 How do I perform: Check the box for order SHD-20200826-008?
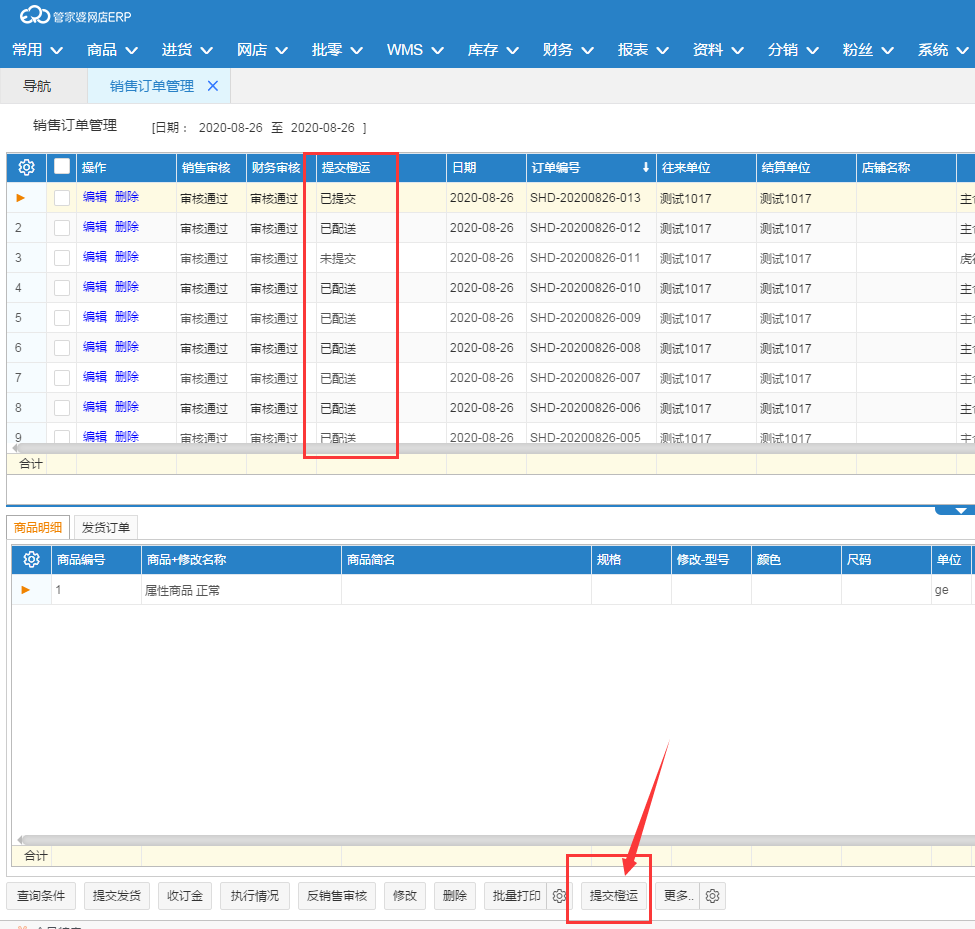tap(62, 348)
